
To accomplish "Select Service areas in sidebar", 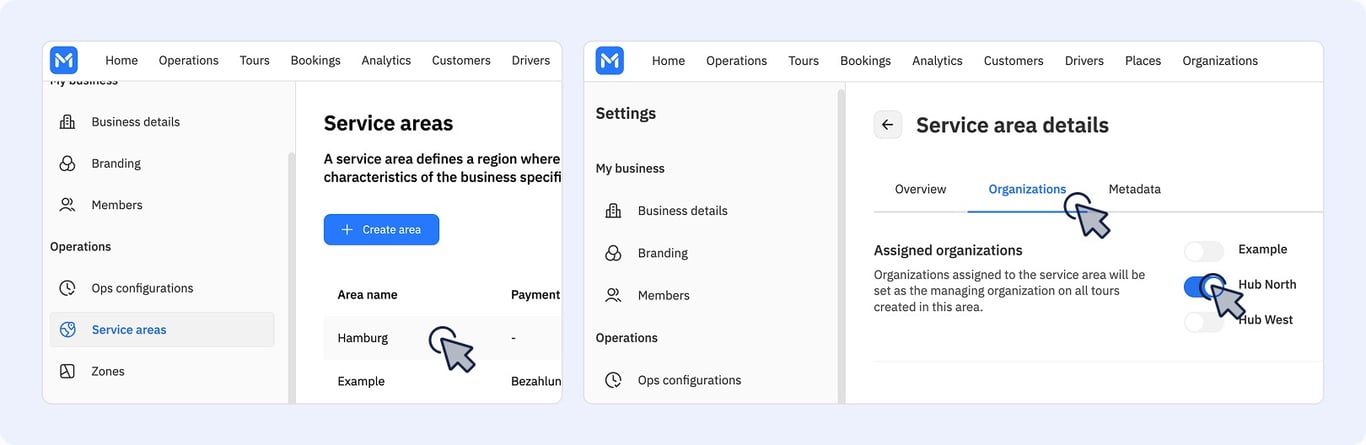I will [x=162, y=330].
